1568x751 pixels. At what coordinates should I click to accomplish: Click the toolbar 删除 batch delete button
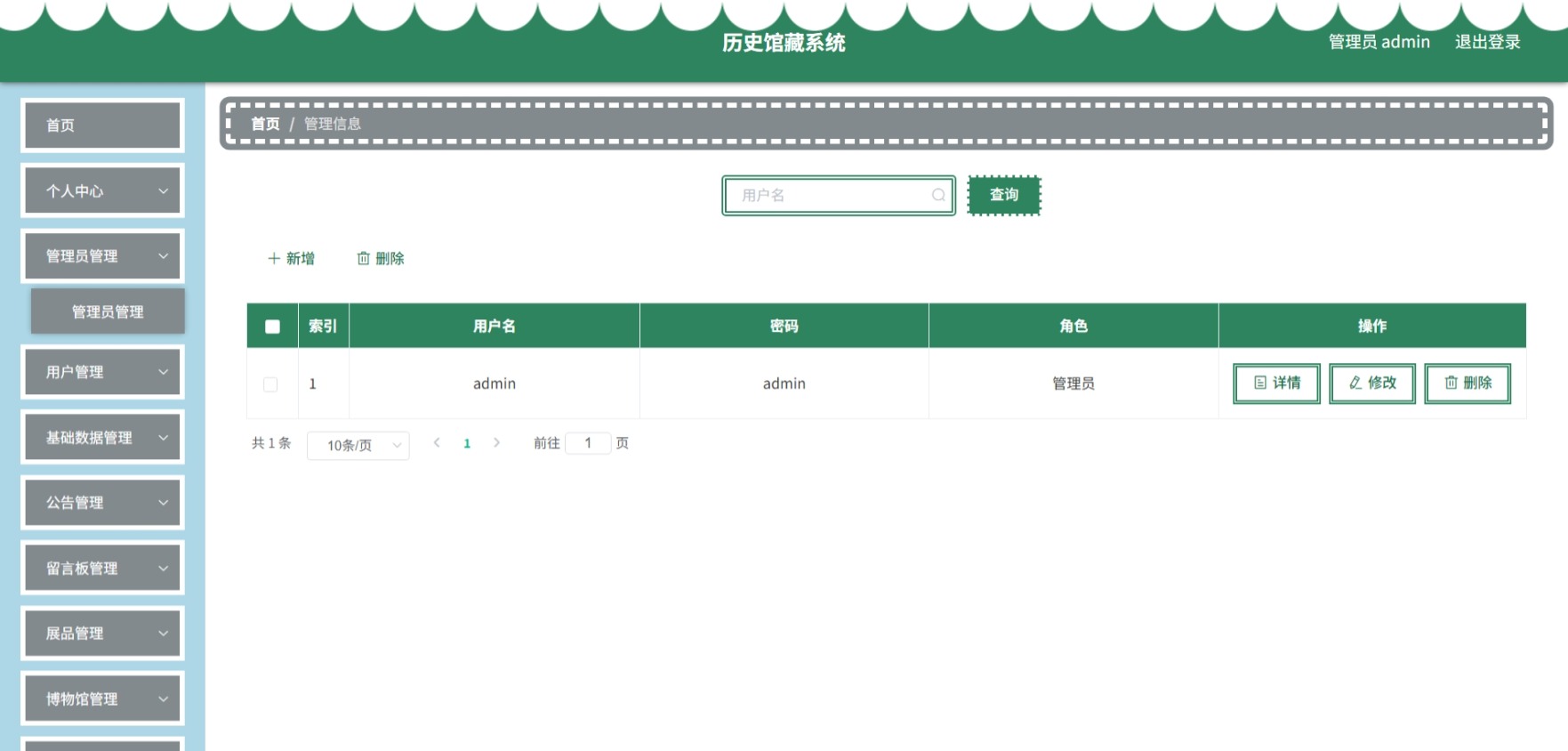pos(381,258)
